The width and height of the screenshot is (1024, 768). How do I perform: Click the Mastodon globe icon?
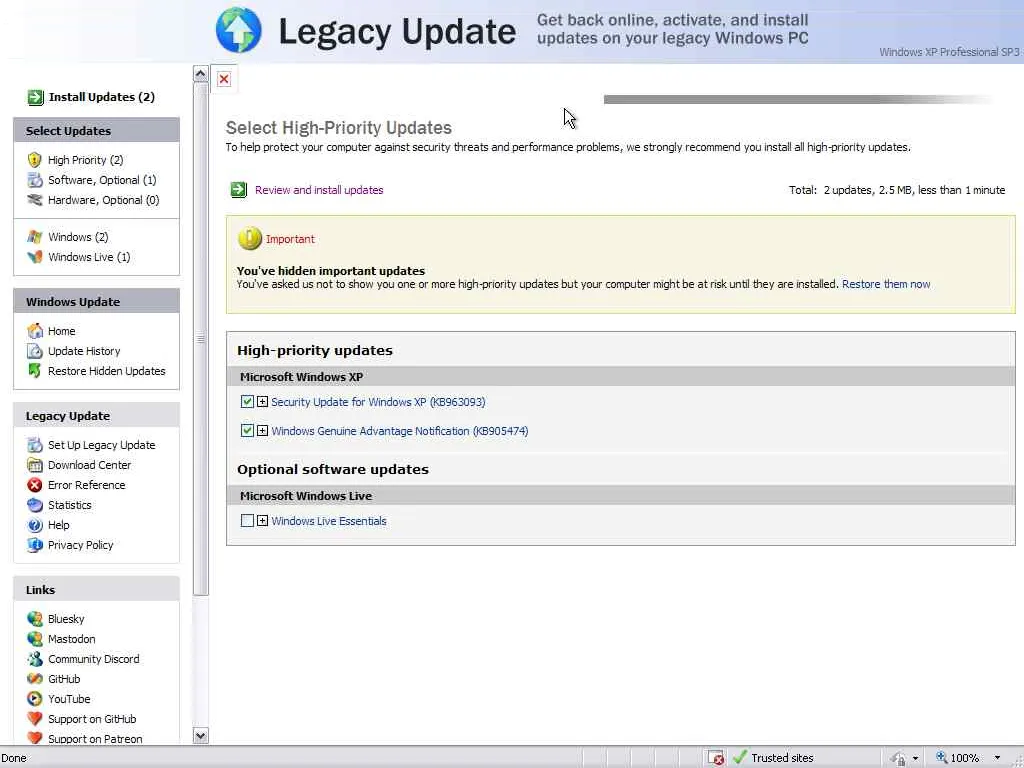[35, 639]
